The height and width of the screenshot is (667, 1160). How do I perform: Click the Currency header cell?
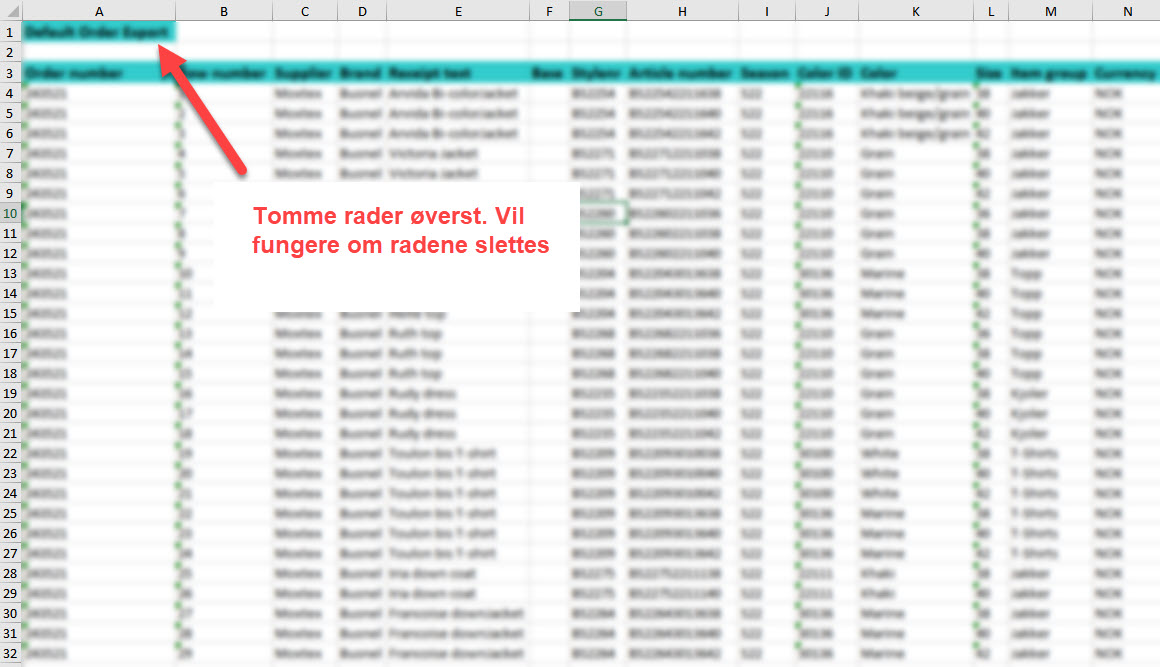(1127, 73)
